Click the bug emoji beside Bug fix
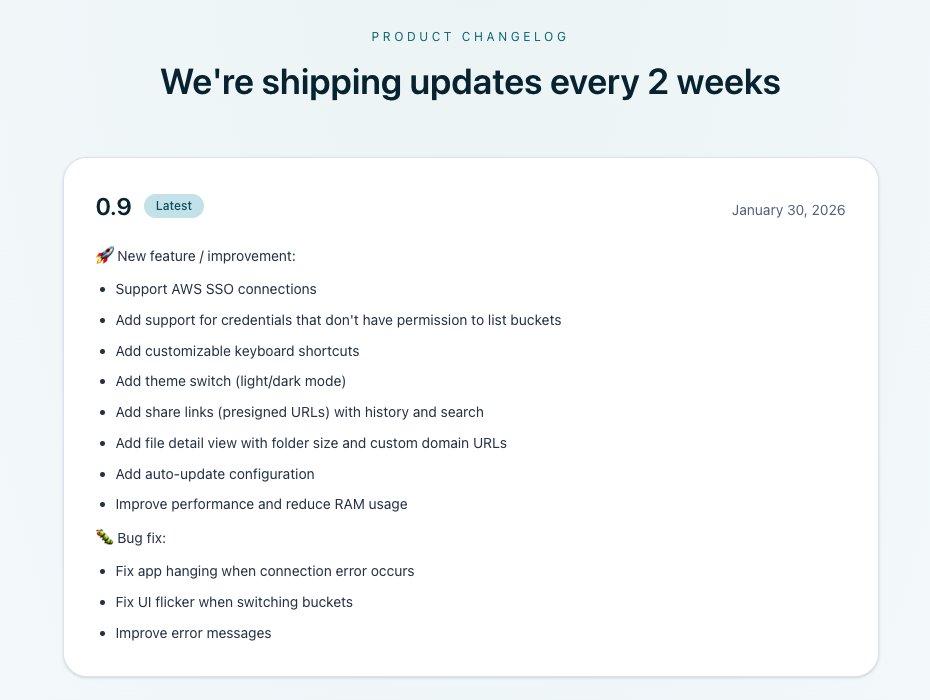Screen dimensions: 930x700 [104, 538]
